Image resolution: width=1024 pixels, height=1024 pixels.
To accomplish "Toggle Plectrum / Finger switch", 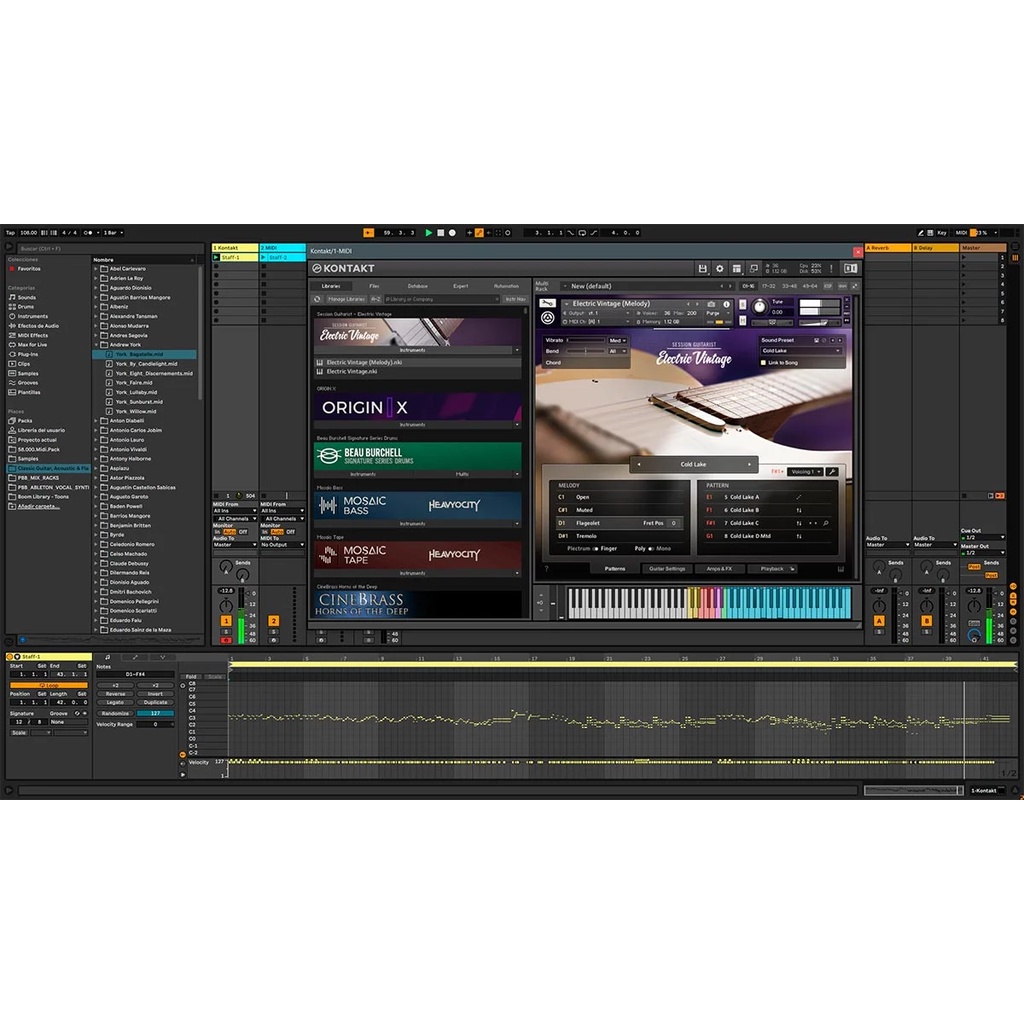I will [x=595, y=549].
